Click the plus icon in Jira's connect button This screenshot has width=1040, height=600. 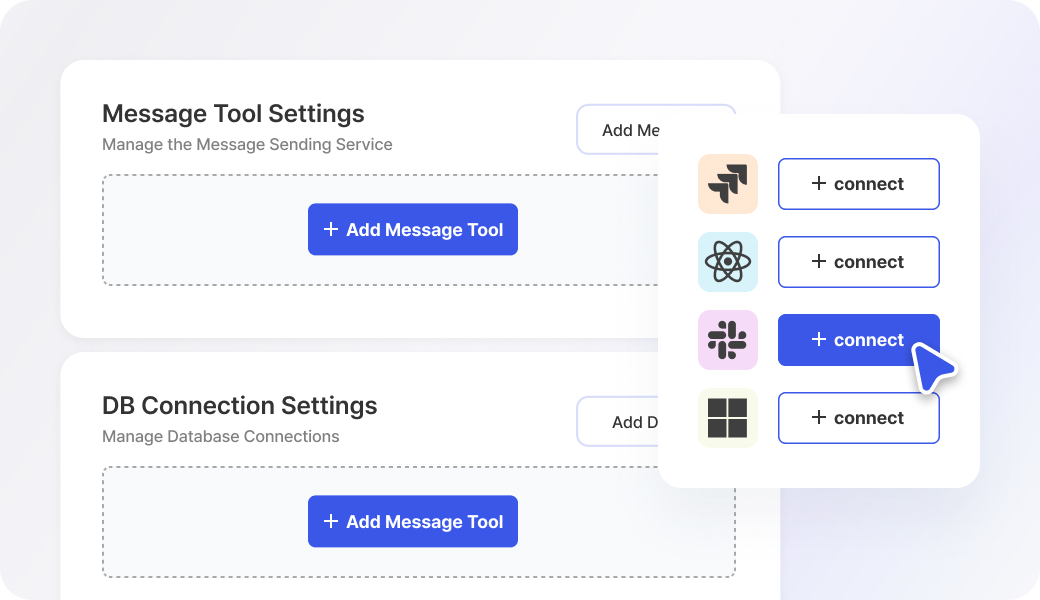point(818,184)
